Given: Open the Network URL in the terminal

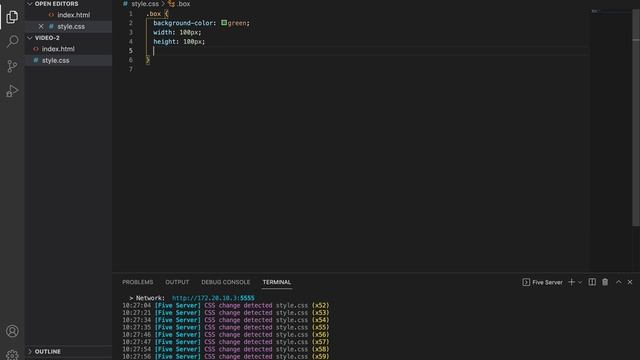Looking at the screenshot, I should click(213, 298).
